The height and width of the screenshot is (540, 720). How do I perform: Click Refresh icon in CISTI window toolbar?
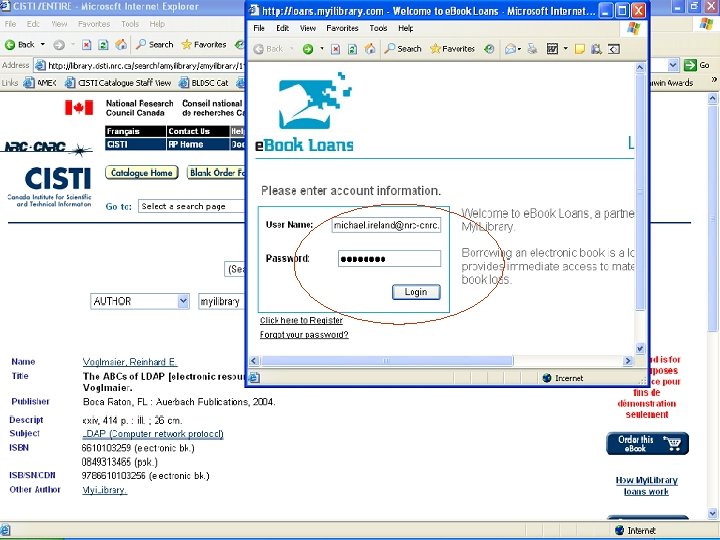[103, 45]
